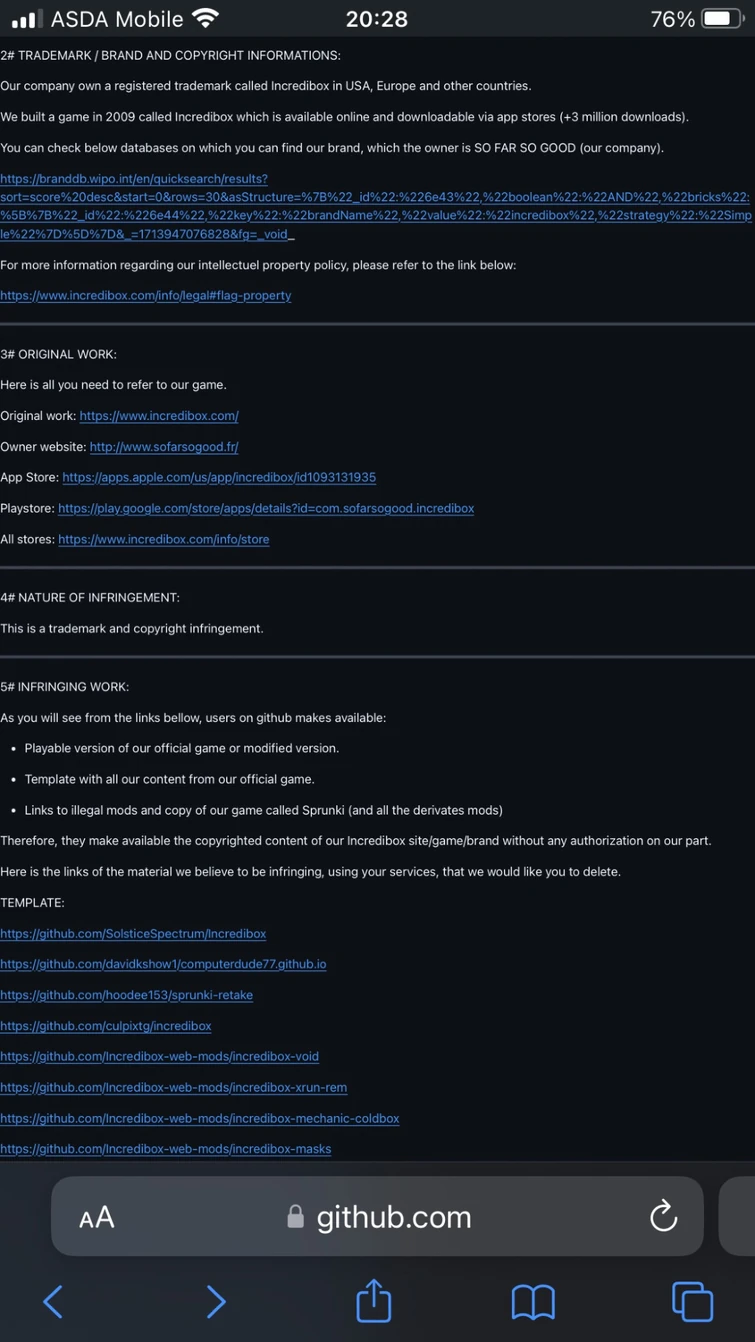Screen dimensions: 755x1342
Task: Open the incredibox-web-mods/incredibox-void link
Action: (159, 1056)
